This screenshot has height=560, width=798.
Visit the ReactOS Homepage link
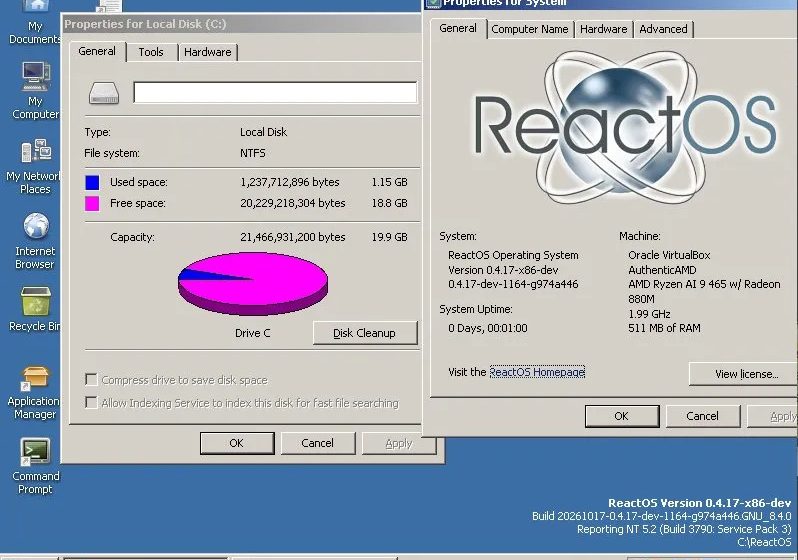pyautogui.click(x=537, y=372)
